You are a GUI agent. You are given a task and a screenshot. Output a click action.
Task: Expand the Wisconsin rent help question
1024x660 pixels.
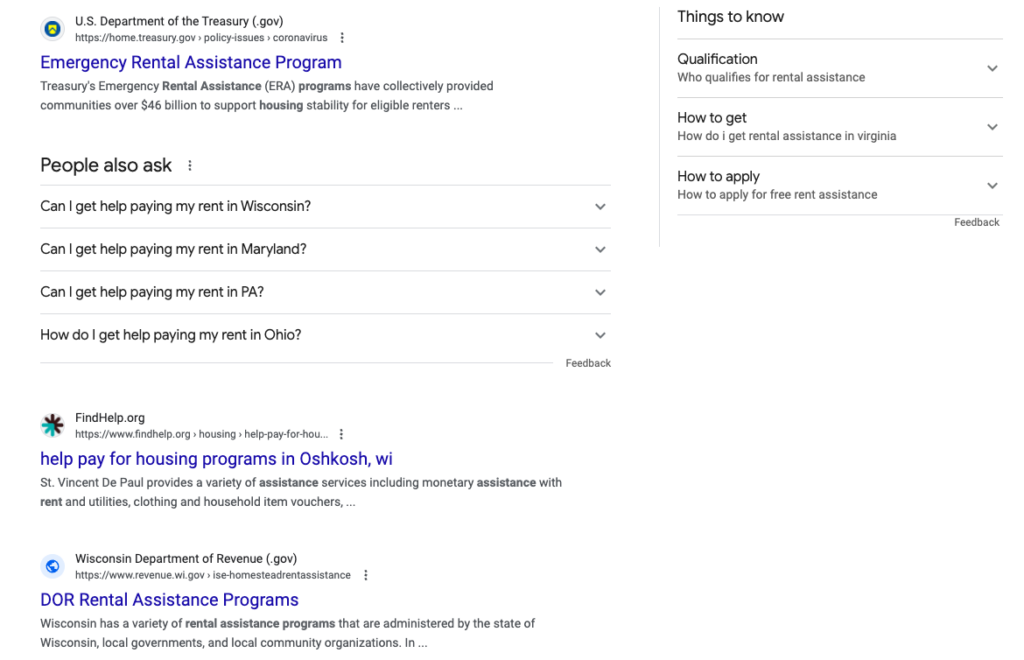point(600,207)
